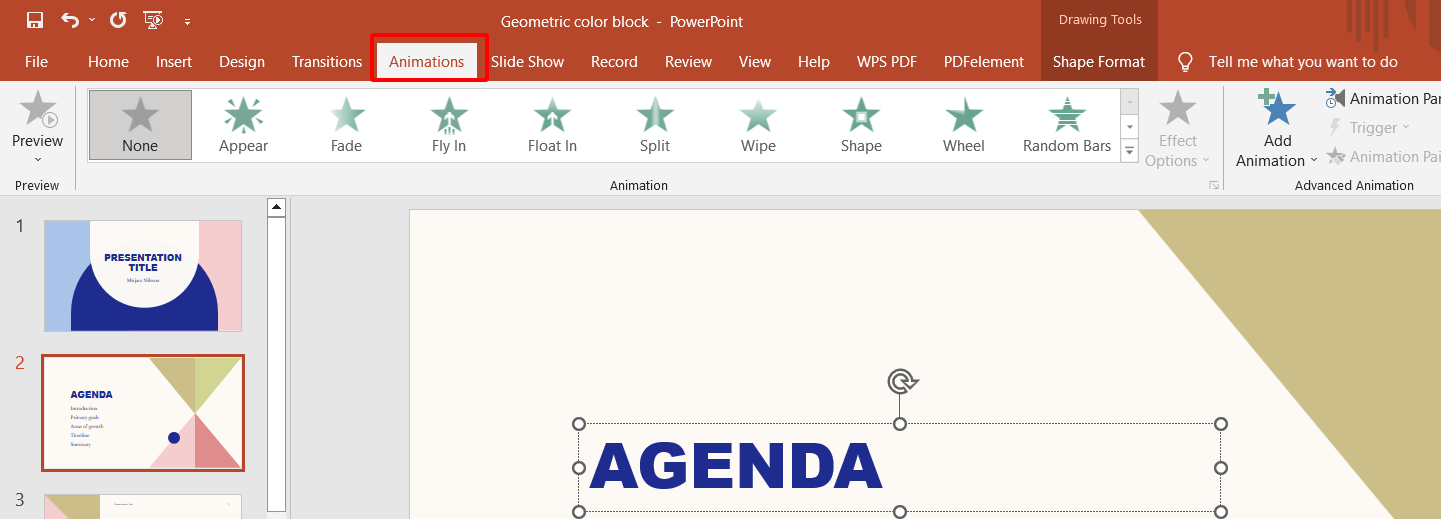Open the Review tab
This screenshot has height=519, width=1441.
pos(689,62)
